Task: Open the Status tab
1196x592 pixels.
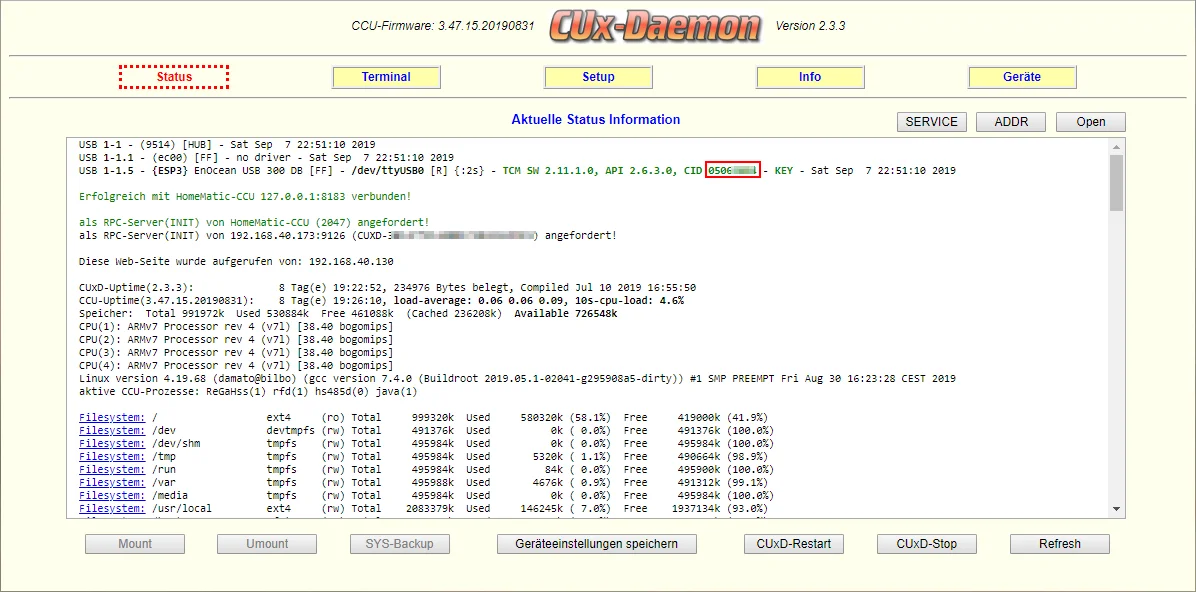Action: coord(174,77)
